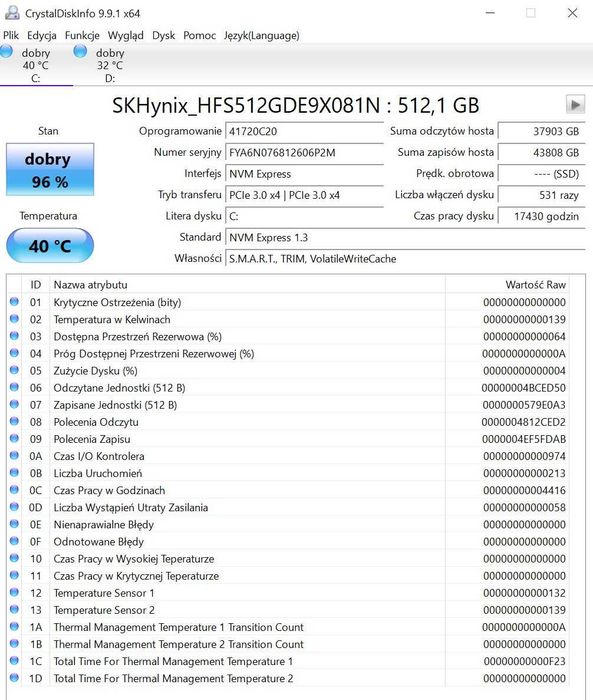Click raw value 00000000004416
Screen dimensions: 593x700
[524, 490]
